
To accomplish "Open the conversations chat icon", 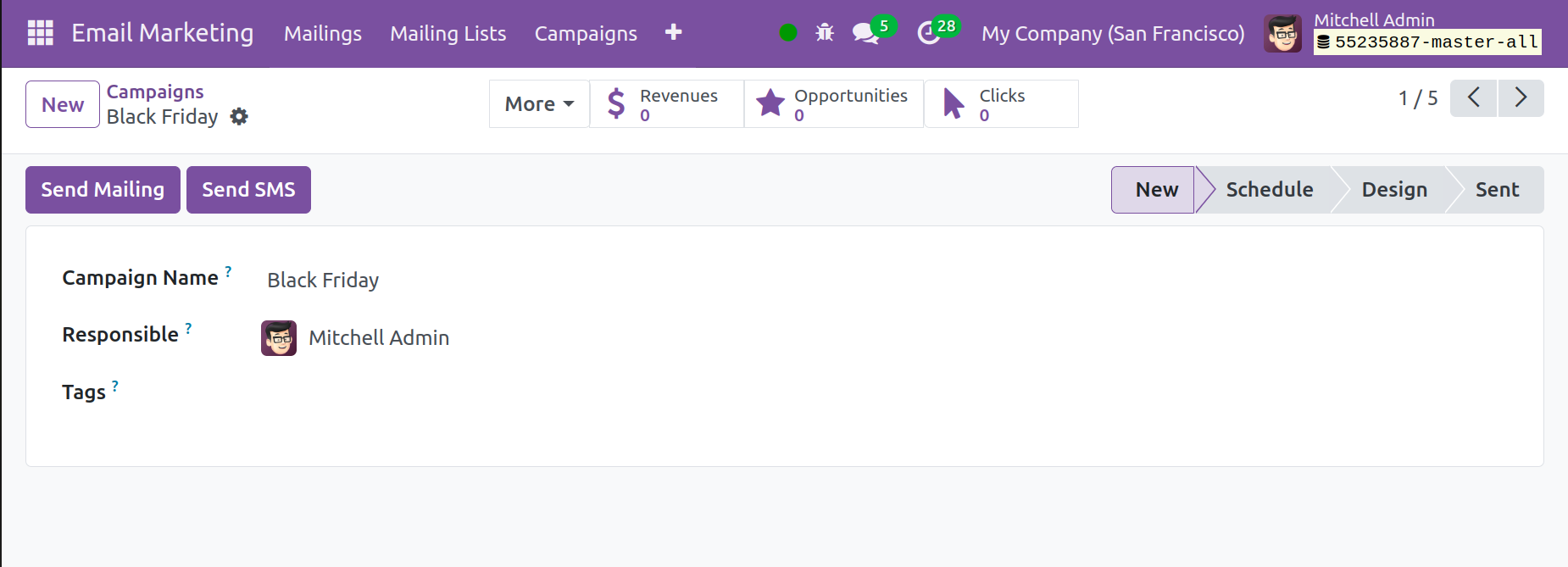I will coord(865,33).
